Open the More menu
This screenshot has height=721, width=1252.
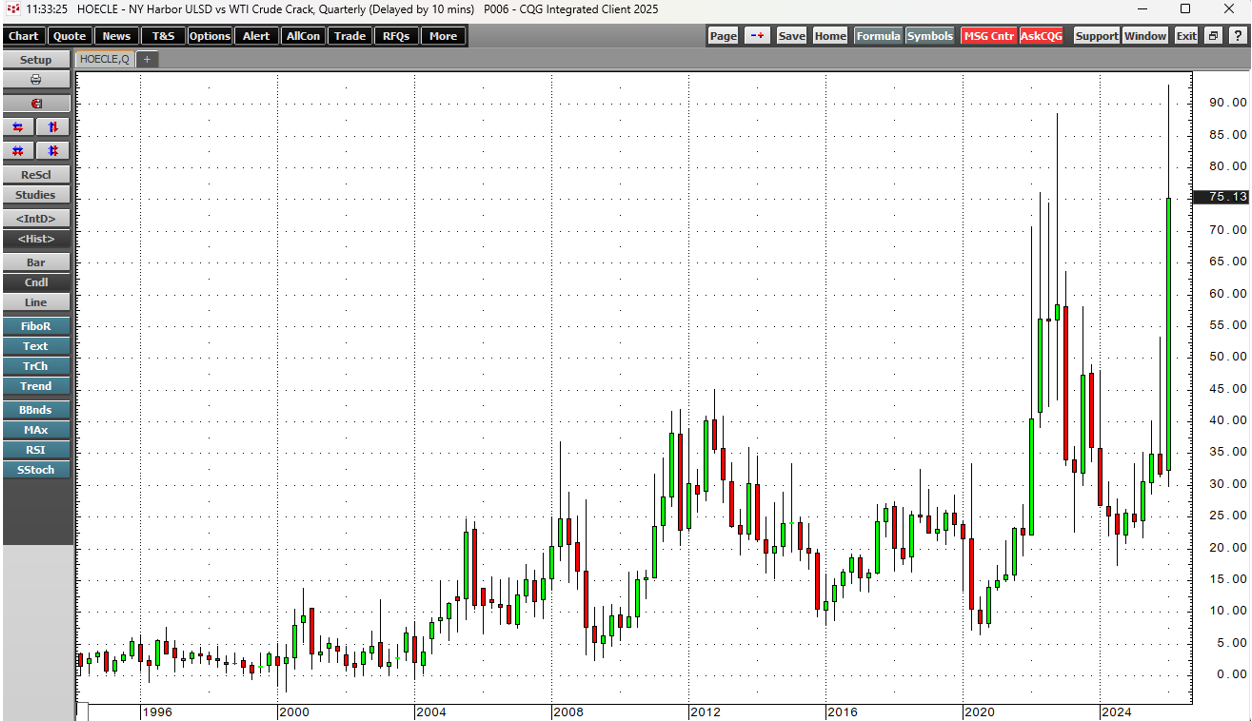point(443,36)
